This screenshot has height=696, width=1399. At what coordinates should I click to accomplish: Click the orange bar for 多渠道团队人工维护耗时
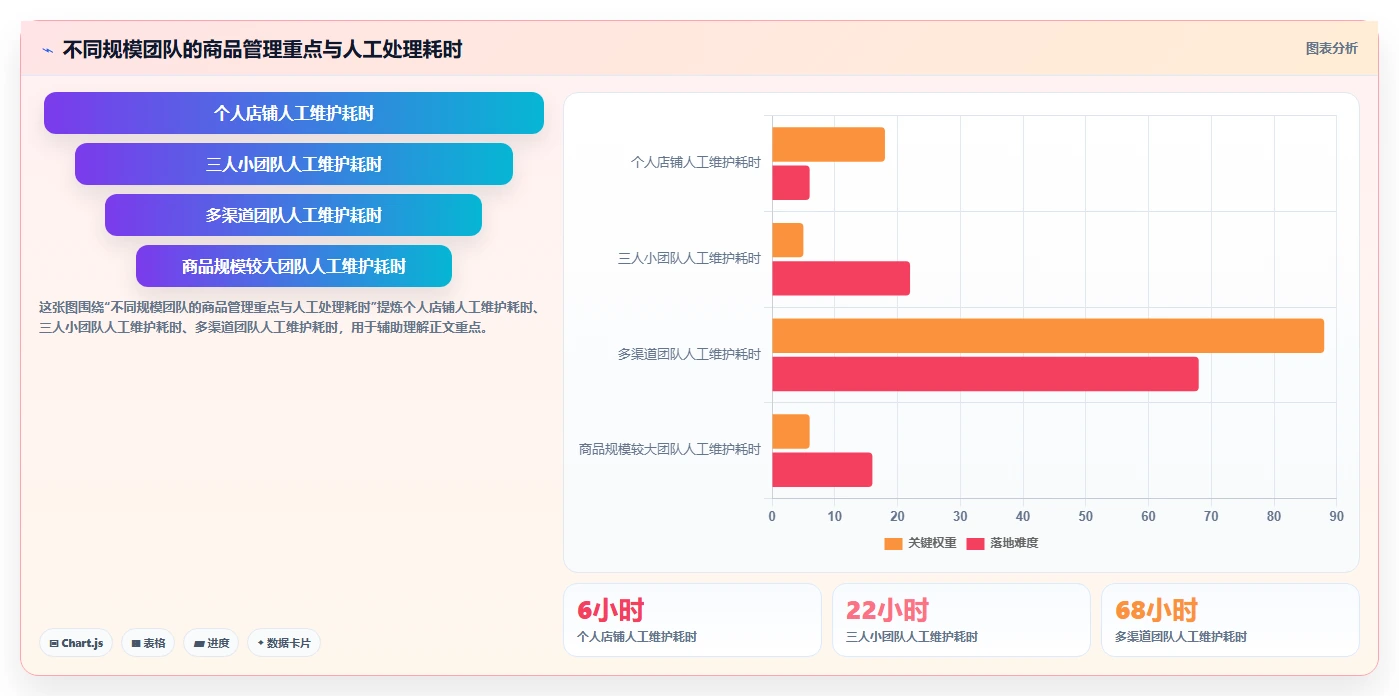click(x=1048, y=336)
